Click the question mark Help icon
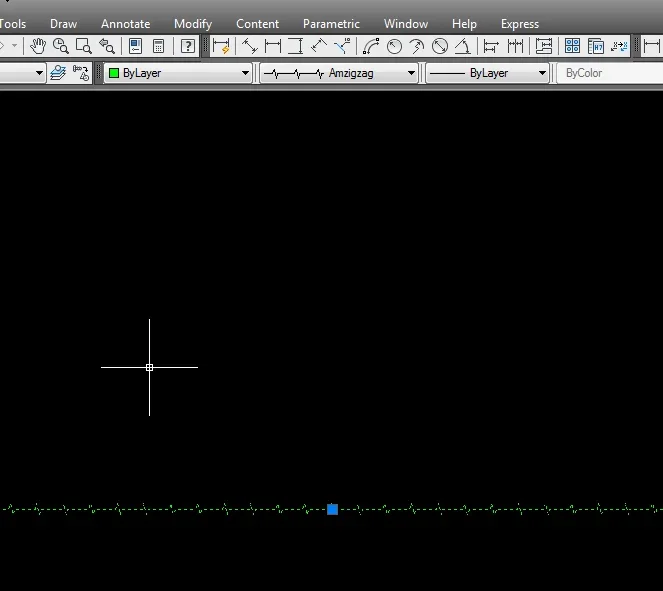The image size is (663, 591). [x=188, y=46]
